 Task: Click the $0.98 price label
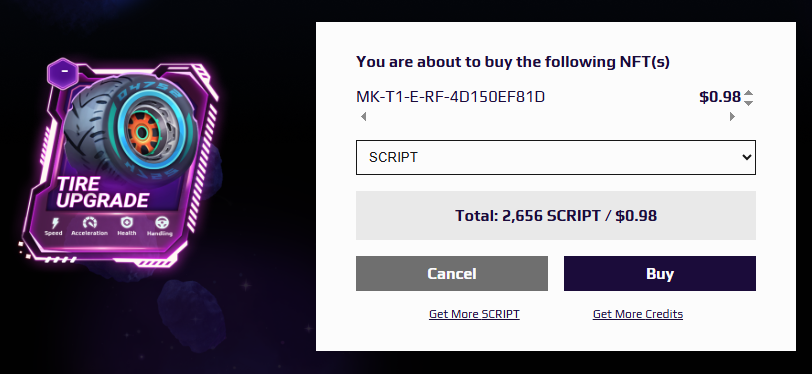720,97
